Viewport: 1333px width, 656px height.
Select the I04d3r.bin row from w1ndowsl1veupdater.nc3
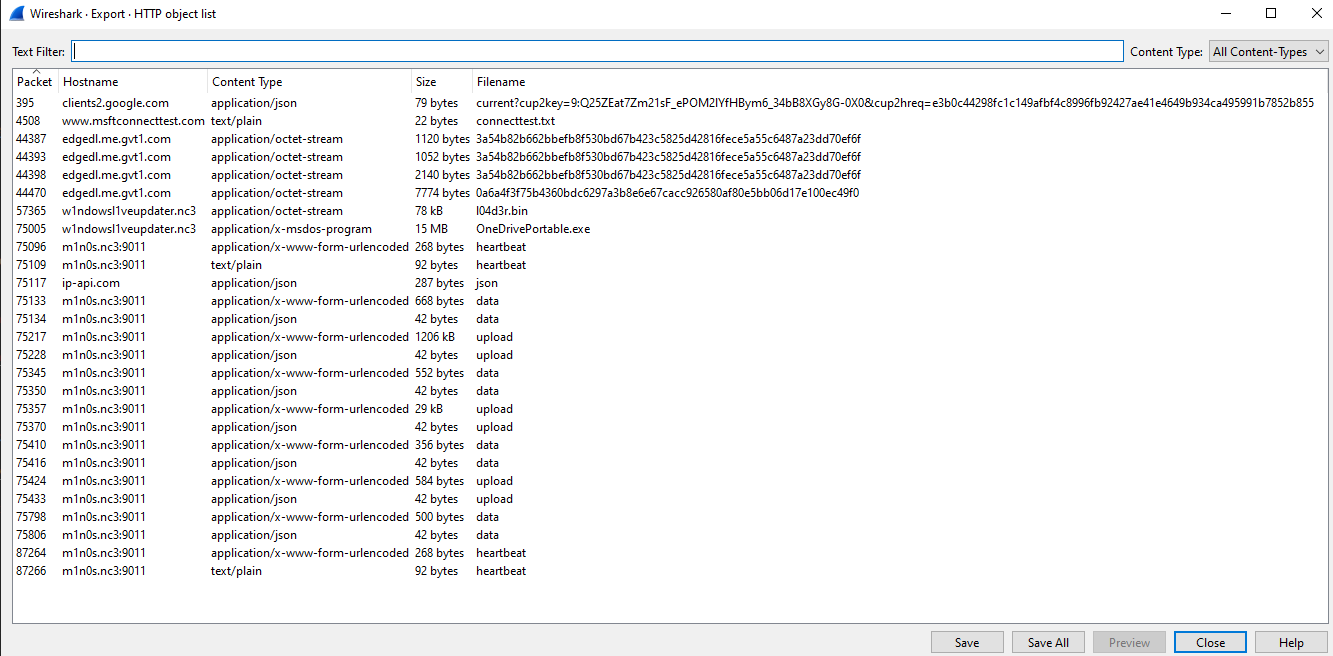tap(300, 210)
